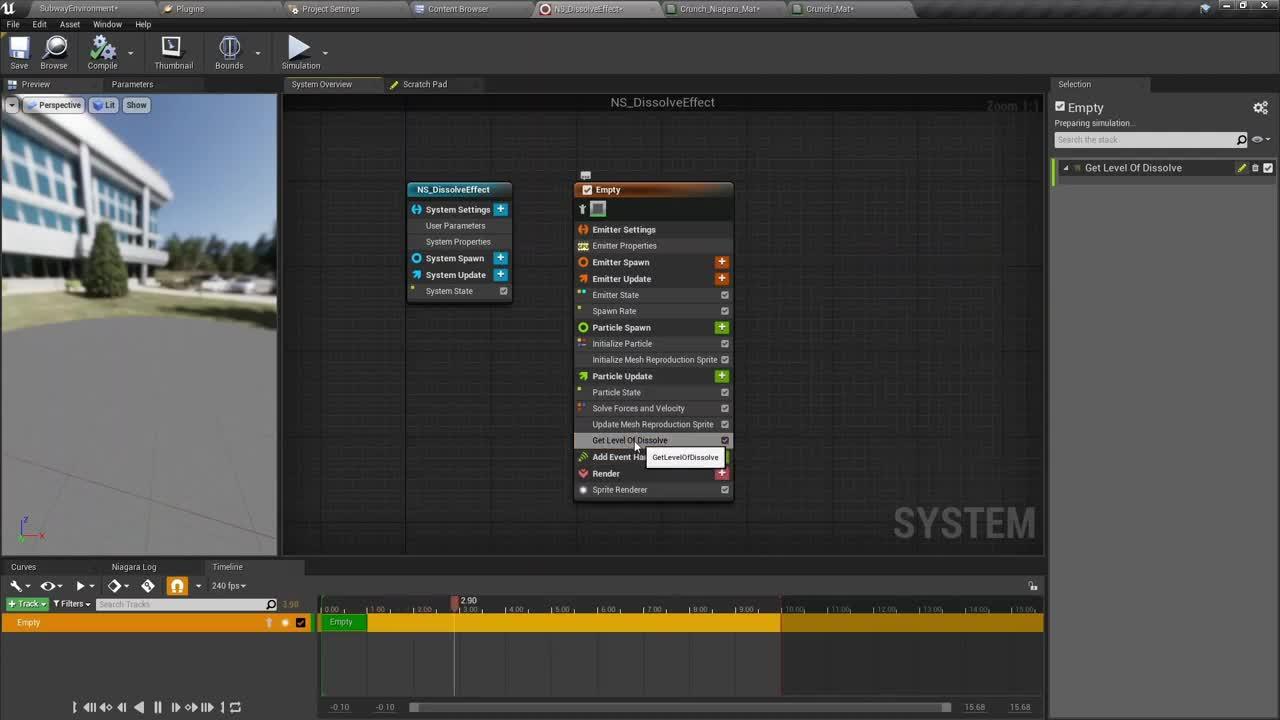Click the pencil edit icon for Get Level Of Dissolve
This screenshot has height=720, width=1280.
(x=1242, y=168)
